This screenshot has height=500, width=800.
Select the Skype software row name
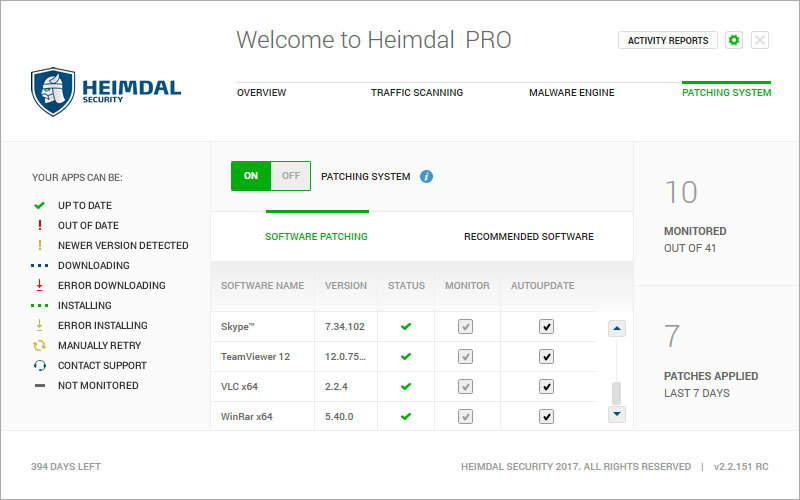237,327
